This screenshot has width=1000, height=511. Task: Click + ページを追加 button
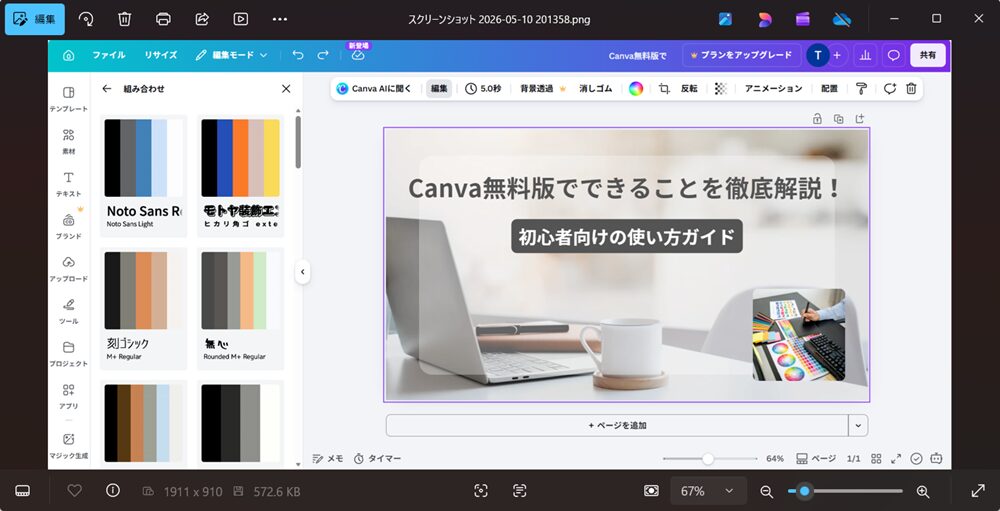point(617,425)
